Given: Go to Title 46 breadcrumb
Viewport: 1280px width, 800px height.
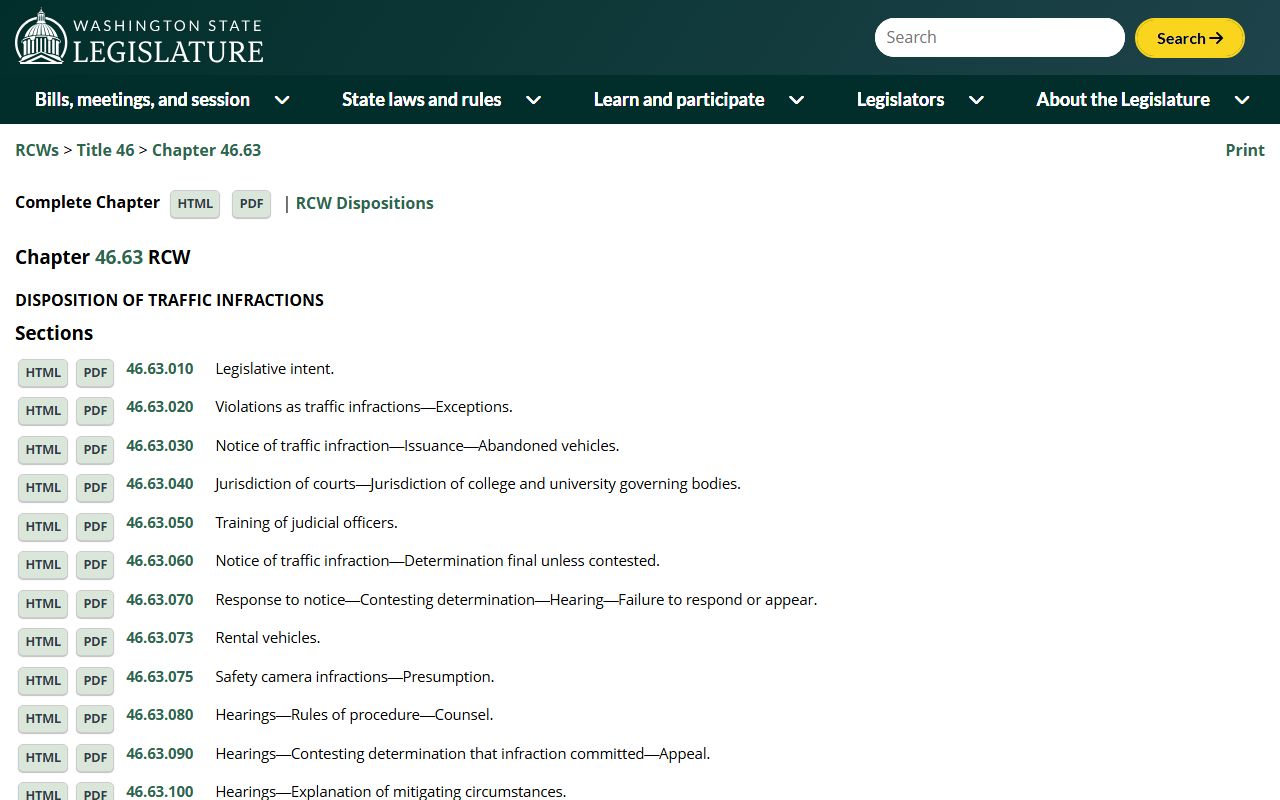Looking at the screenshot, I should point(105,150).
